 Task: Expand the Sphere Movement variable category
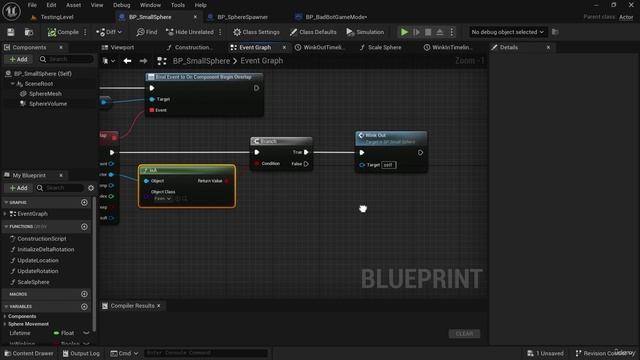tap(5, 324)
